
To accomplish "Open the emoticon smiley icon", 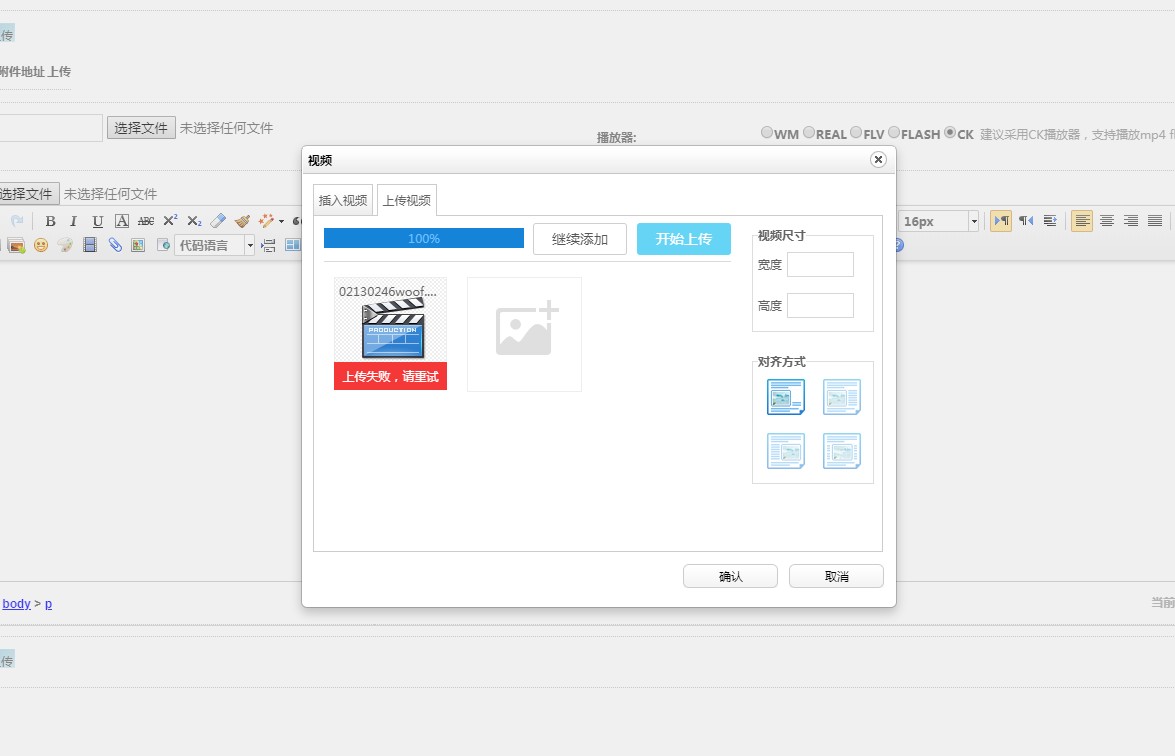I will tap(41, 245).
